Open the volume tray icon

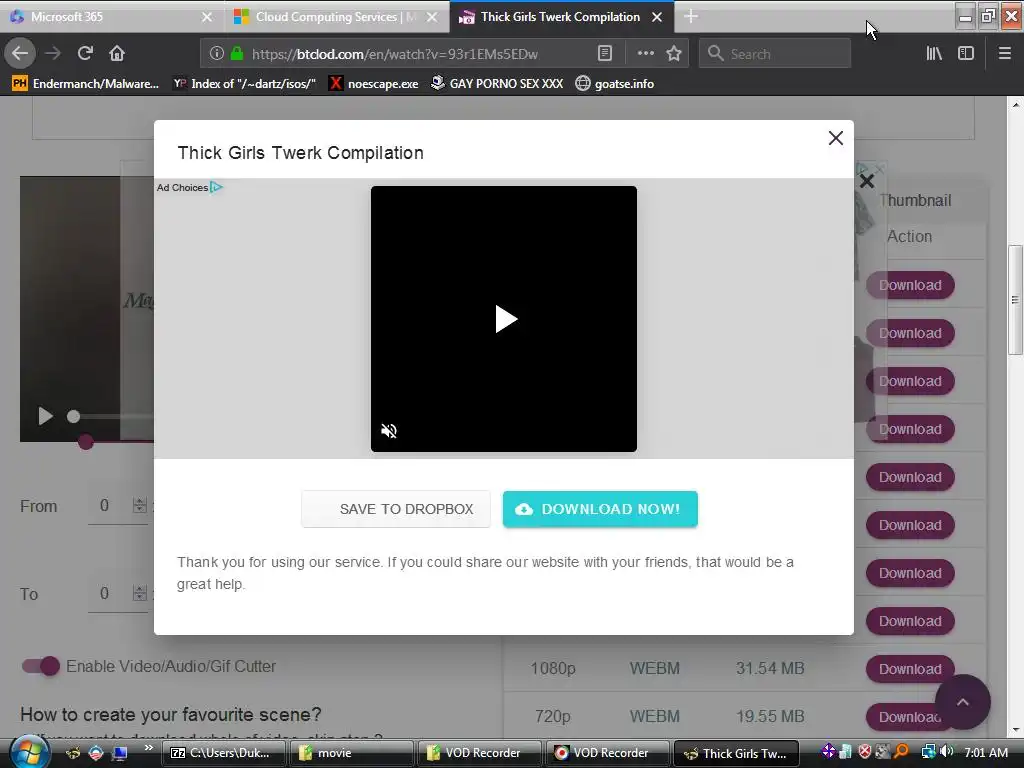point(947,752)
